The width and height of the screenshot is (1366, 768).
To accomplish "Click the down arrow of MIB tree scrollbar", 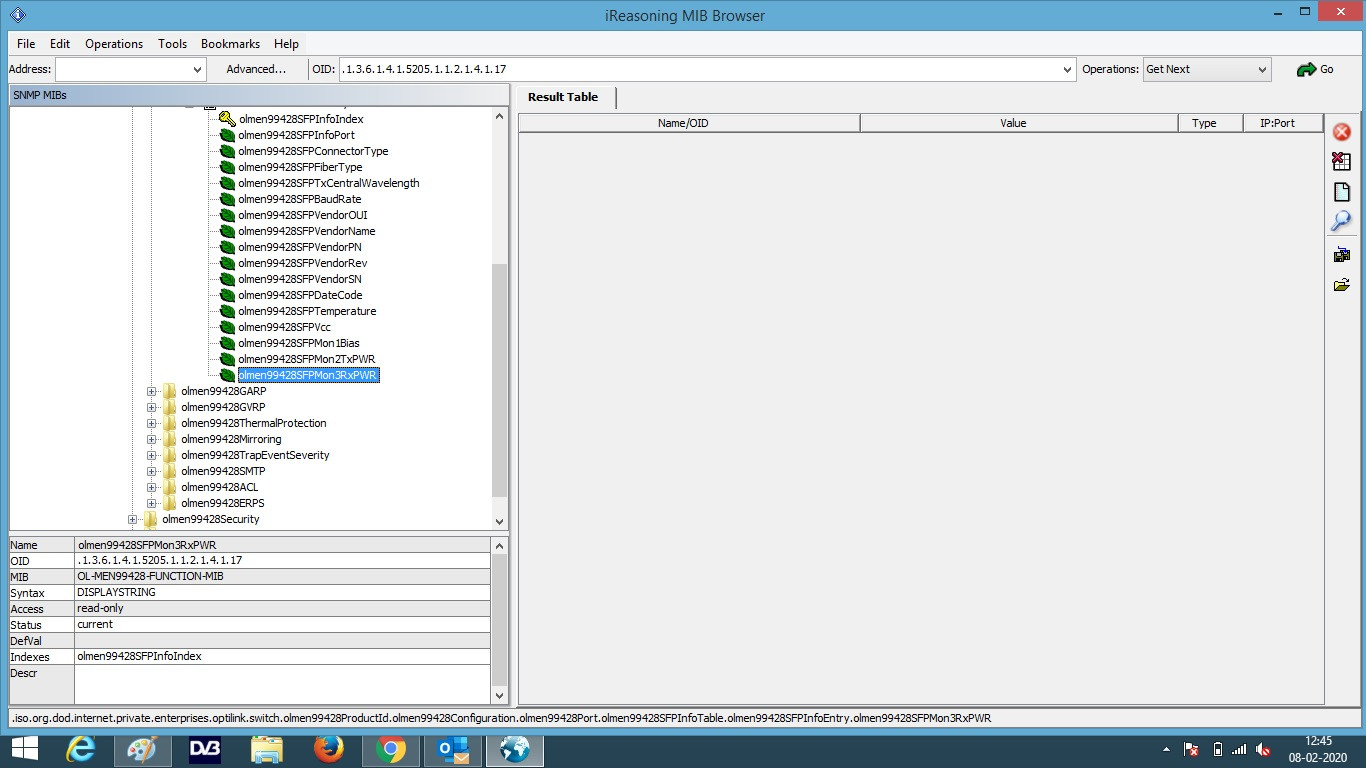I will click(500, 521).
